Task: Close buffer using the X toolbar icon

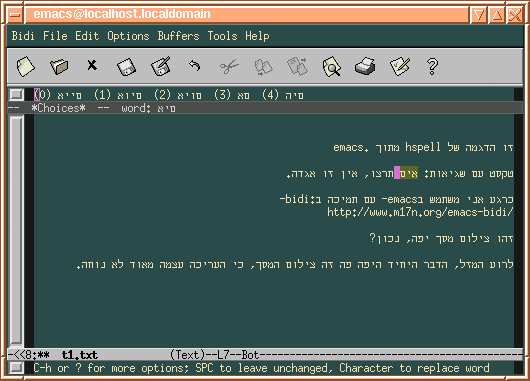Action: [x=92, y=65]
